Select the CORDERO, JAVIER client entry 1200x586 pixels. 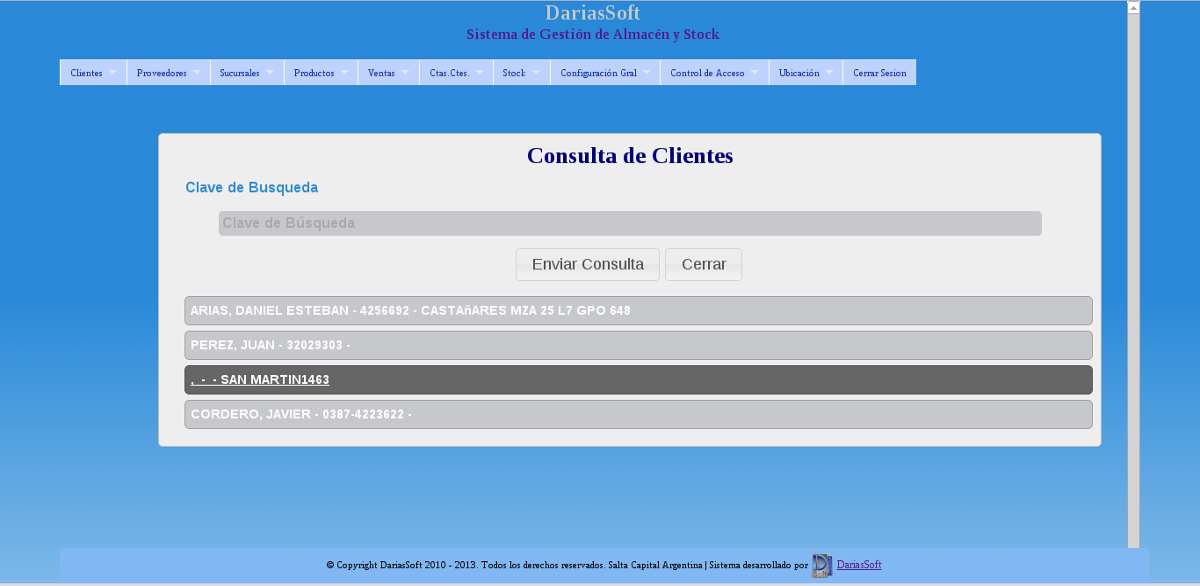[x=638, y=413]
